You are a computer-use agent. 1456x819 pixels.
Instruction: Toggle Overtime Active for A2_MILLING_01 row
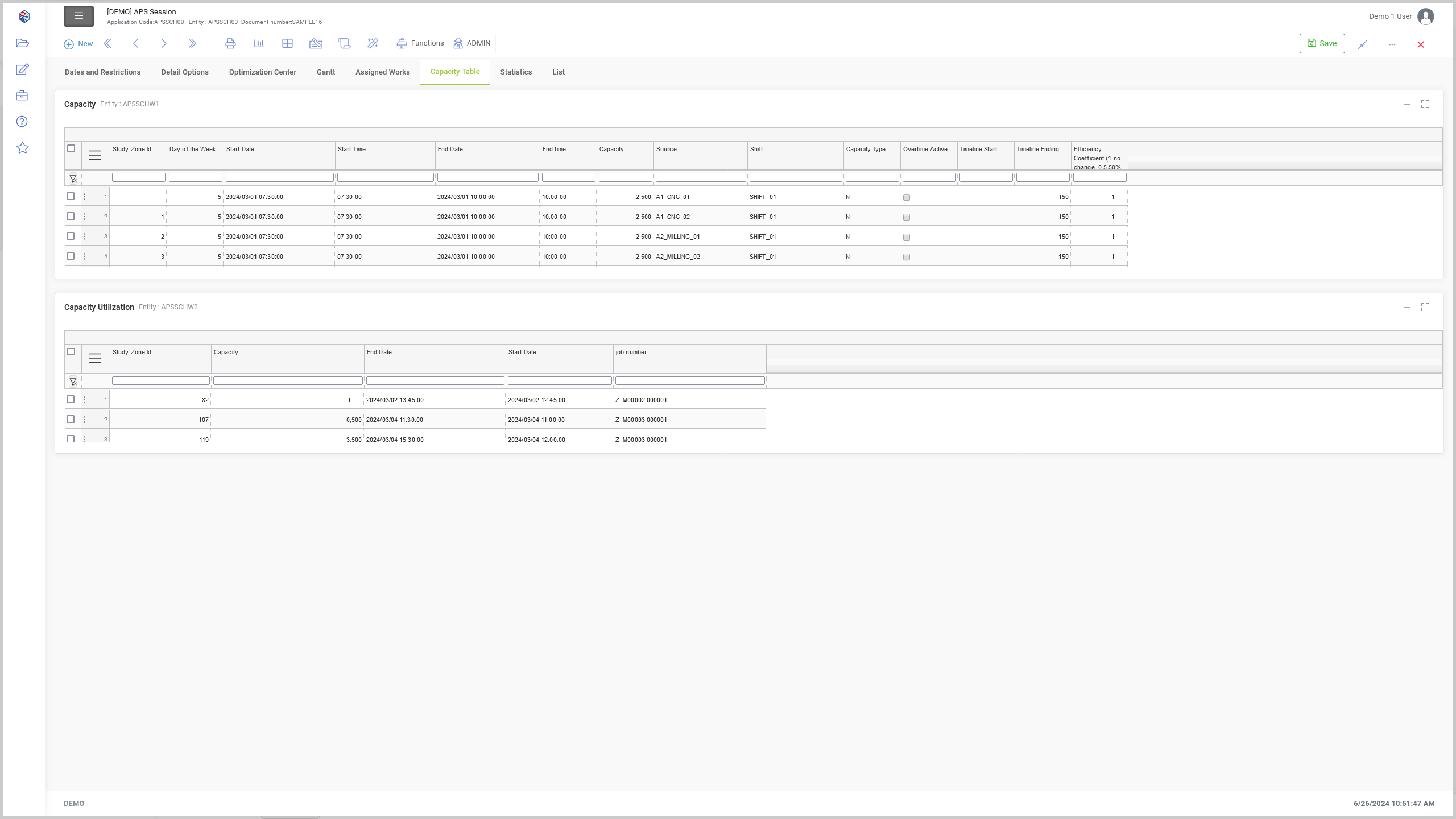[907, 237]
